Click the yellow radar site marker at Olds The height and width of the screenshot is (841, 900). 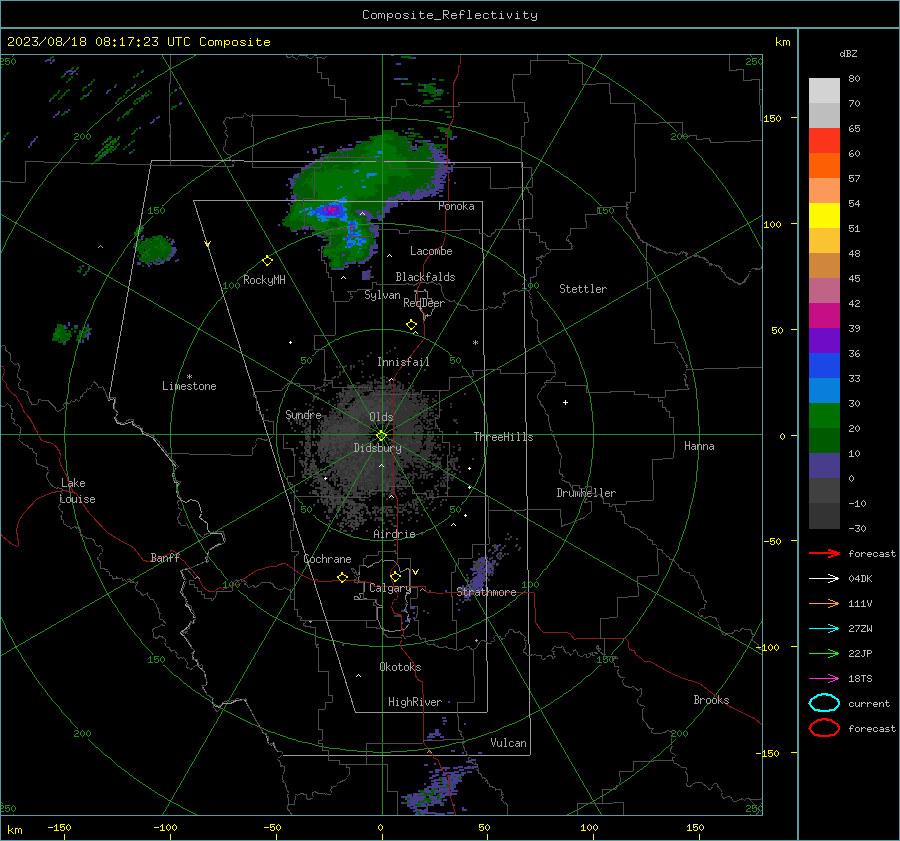(x=382, y=436)
